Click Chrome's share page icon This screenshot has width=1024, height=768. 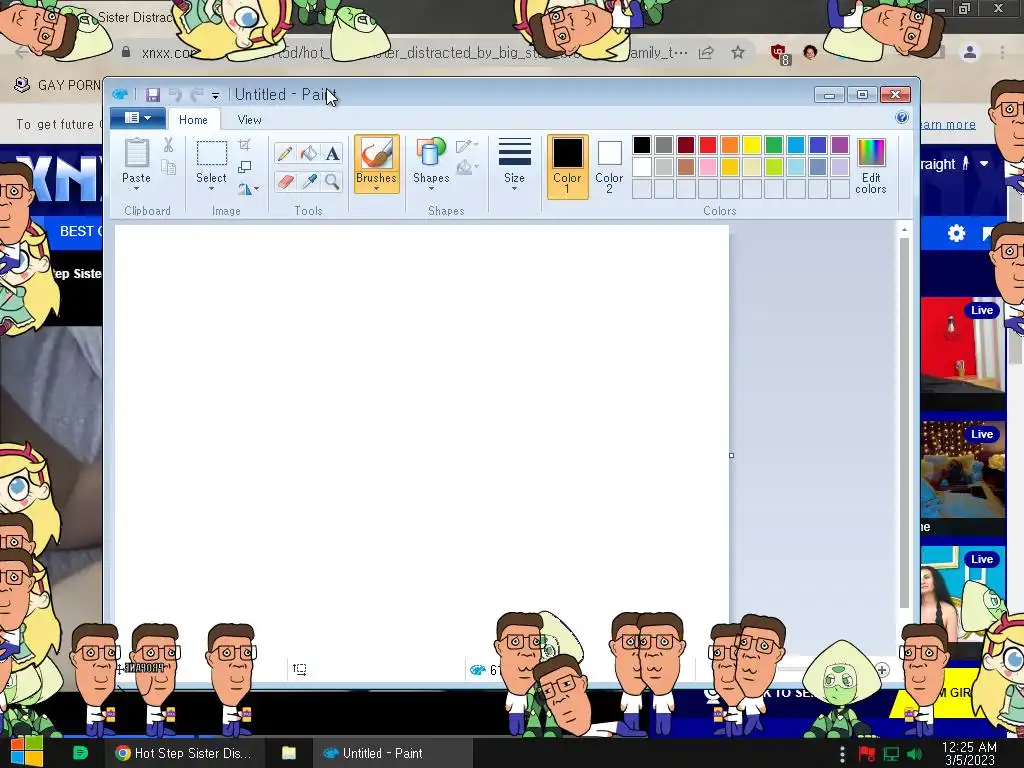click(x=706, y=52)
